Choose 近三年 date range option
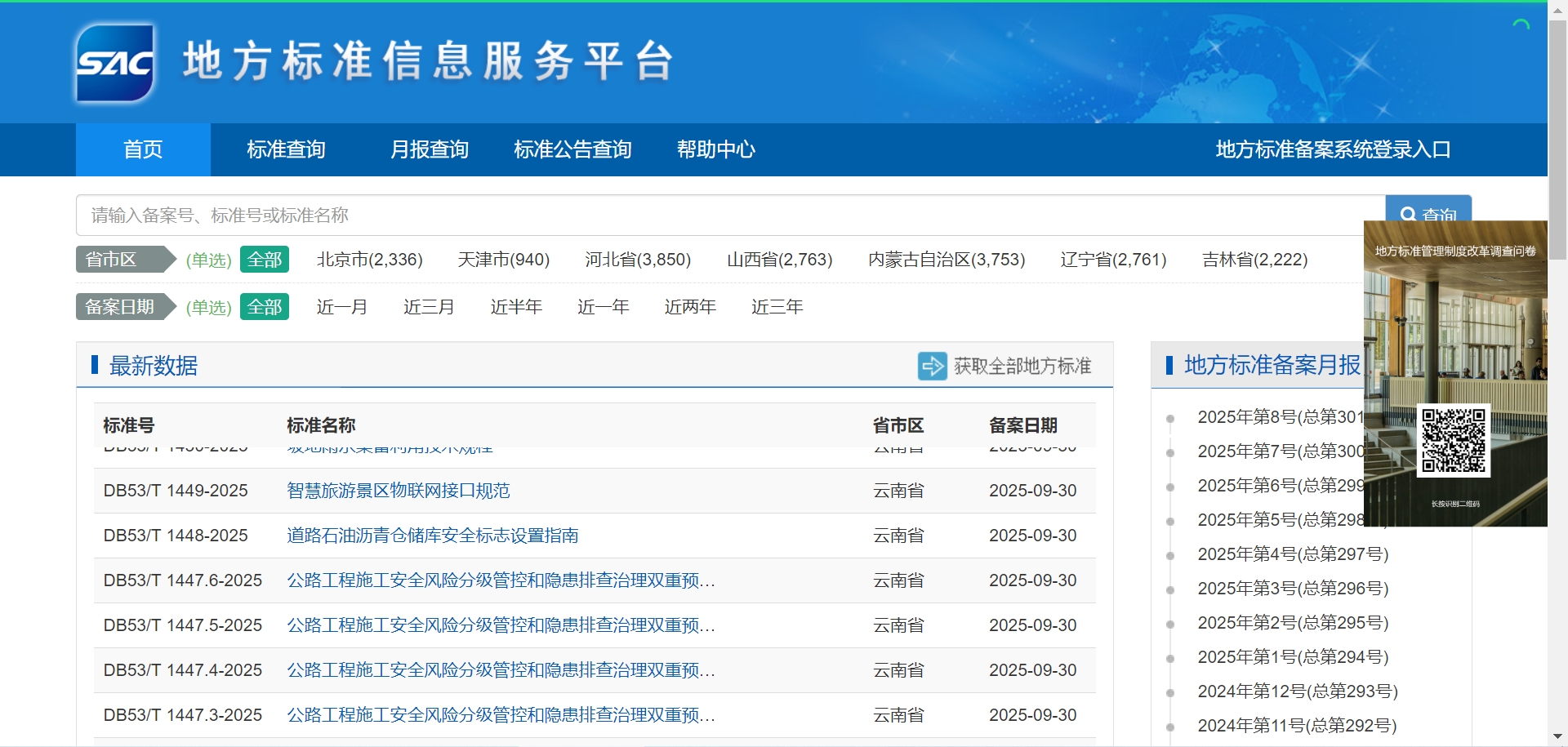Image resolution: width=1568 pixels, height=747 pixels. (x=777, y=307)
